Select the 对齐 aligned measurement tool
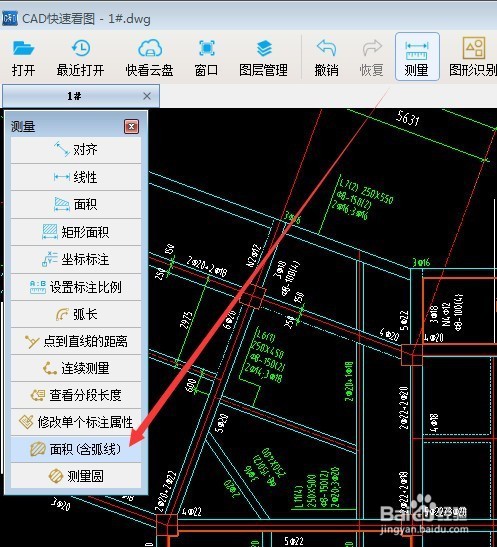Viewport: 497px width, 547px height. point(76,150)
